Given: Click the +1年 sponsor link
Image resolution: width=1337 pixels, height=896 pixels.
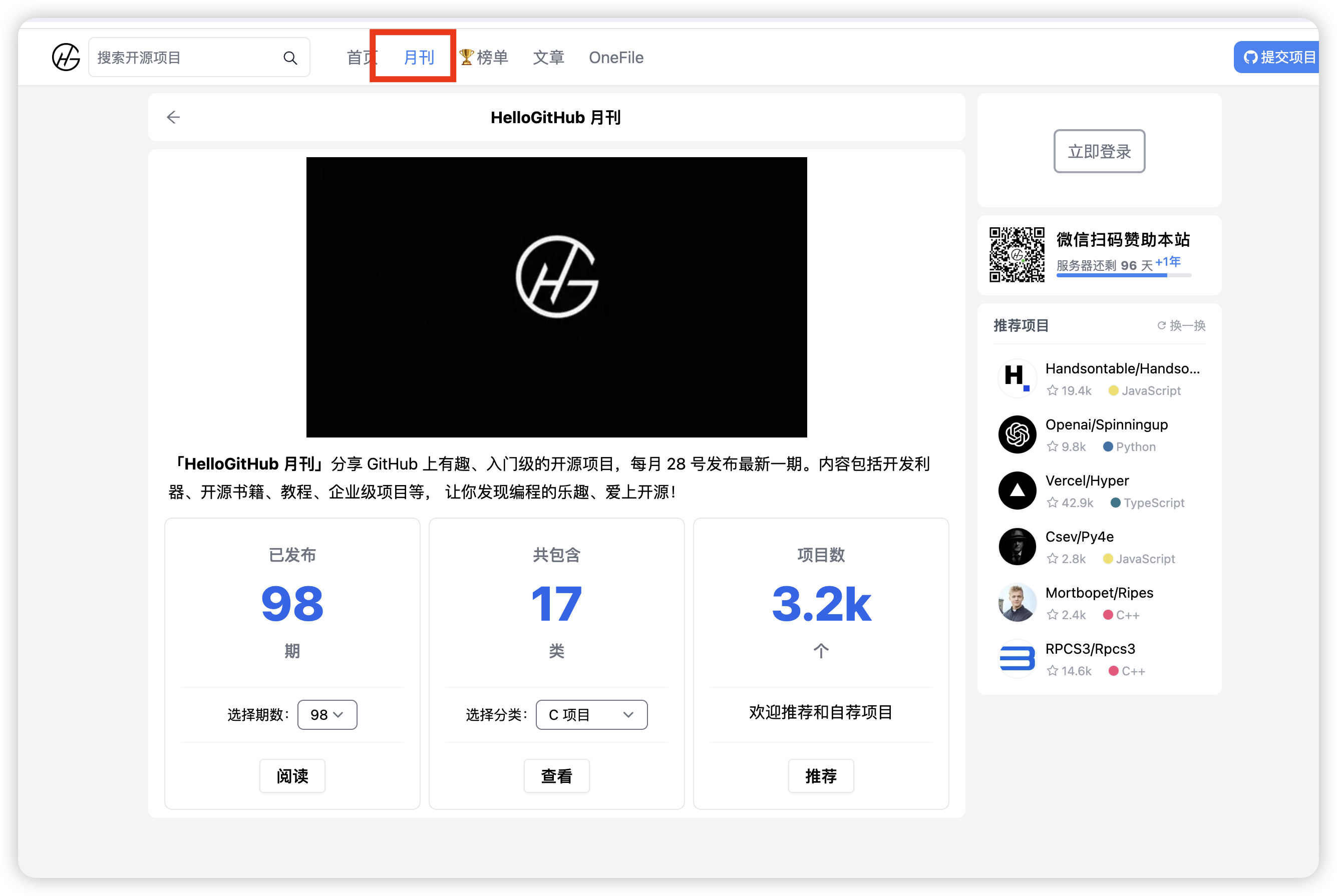Looking at the screenshot, I should (1167, 262).
